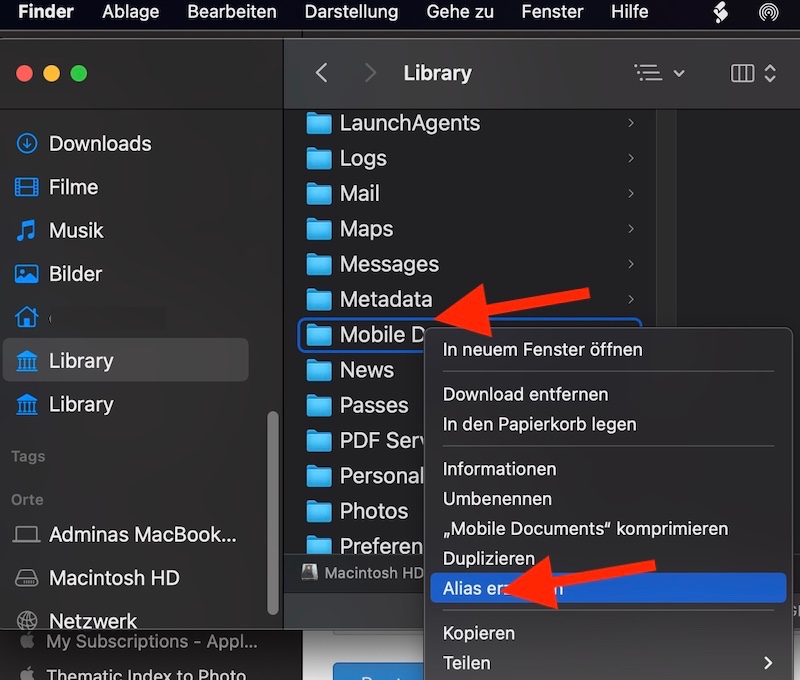The width and height of the screenshot is (800, 680).
Task: Expand Logs with its chevron
Action: [631, 158]
